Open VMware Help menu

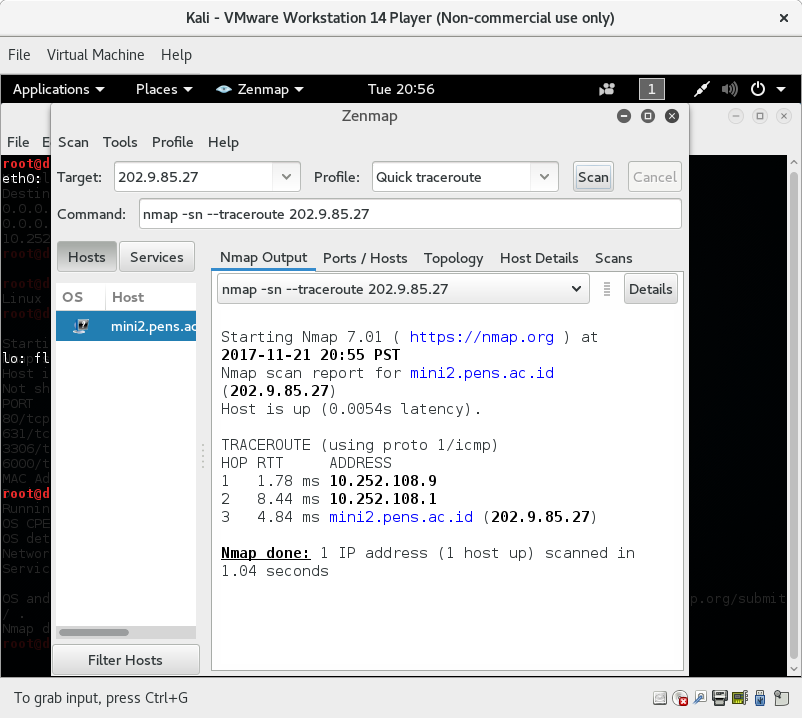click(x=176, y=55)
